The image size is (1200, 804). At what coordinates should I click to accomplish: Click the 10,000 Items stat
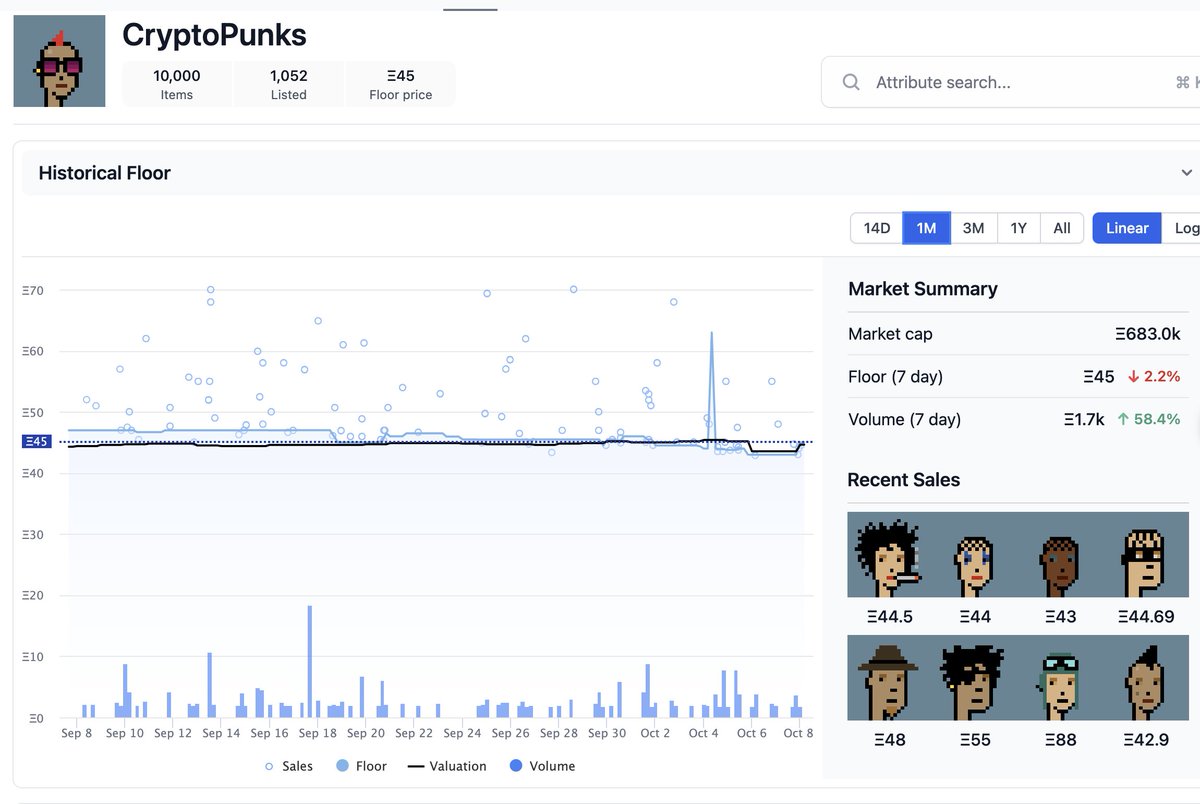(x=177, y=84)
